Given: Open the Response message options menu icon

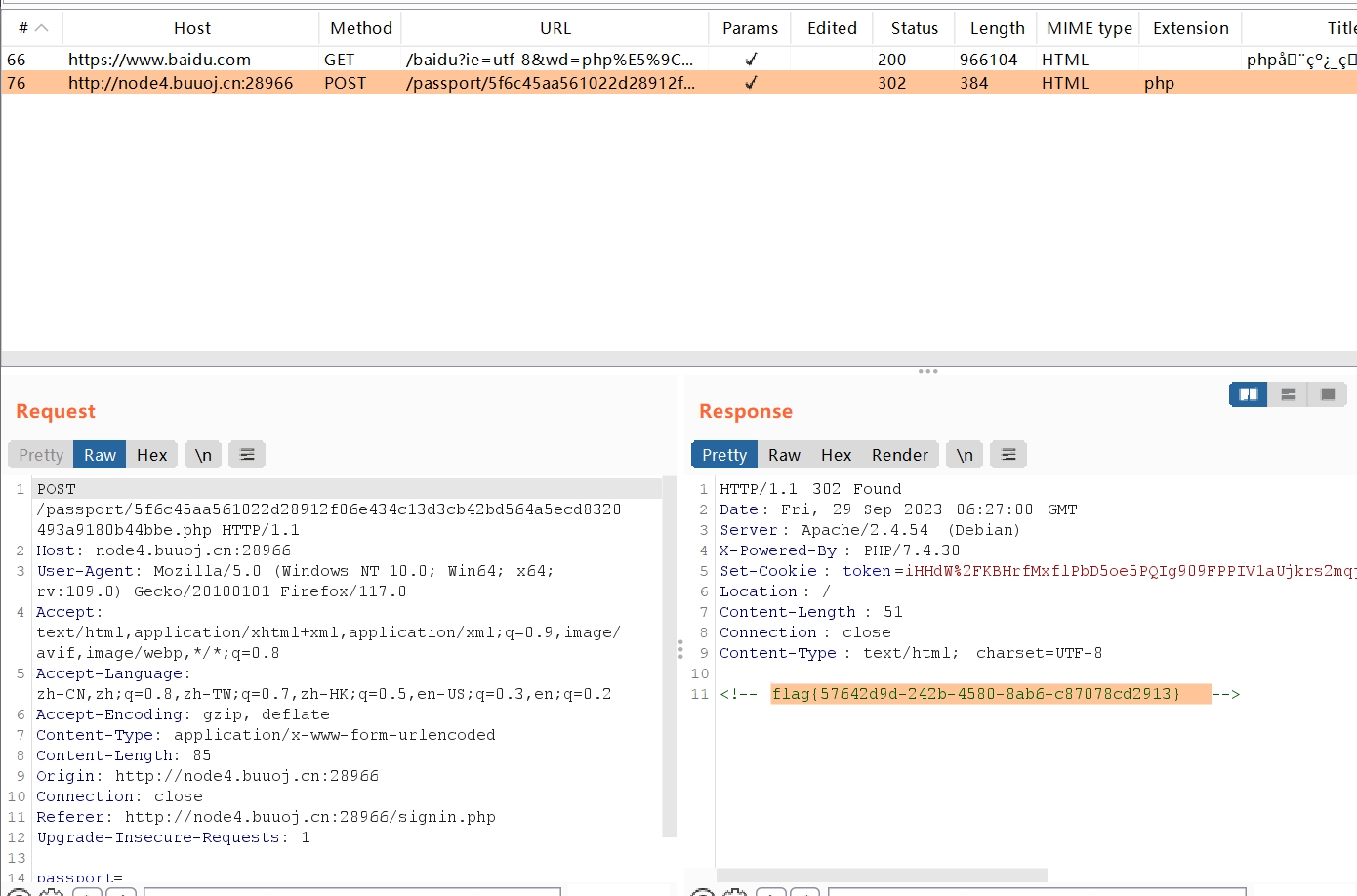Looking at the screenshot, I should [1008, 455].
